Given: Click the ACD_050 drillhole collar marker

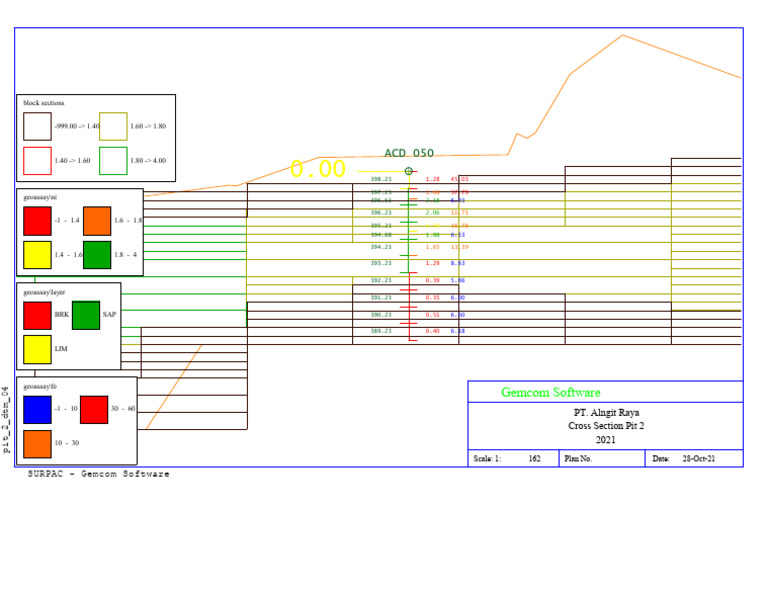Looking at the screenshot, I should [x=408, y=171].
